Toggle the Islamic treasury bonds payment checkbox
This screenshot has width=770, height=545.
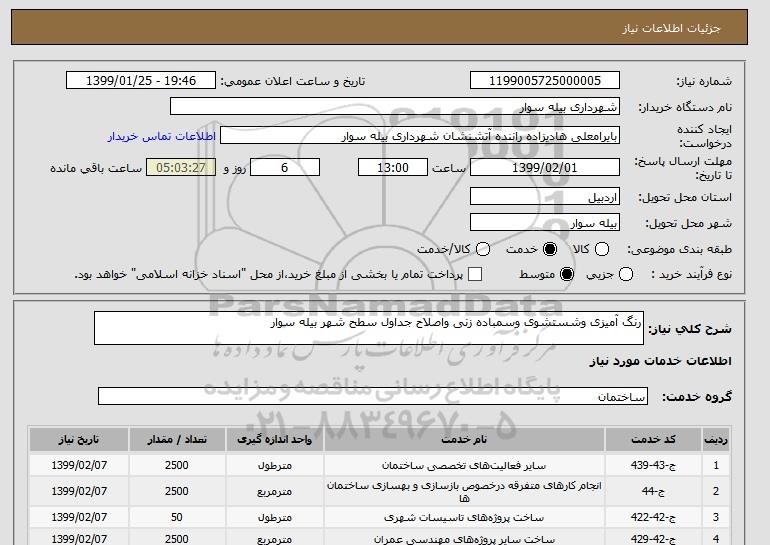coord(475,274)
